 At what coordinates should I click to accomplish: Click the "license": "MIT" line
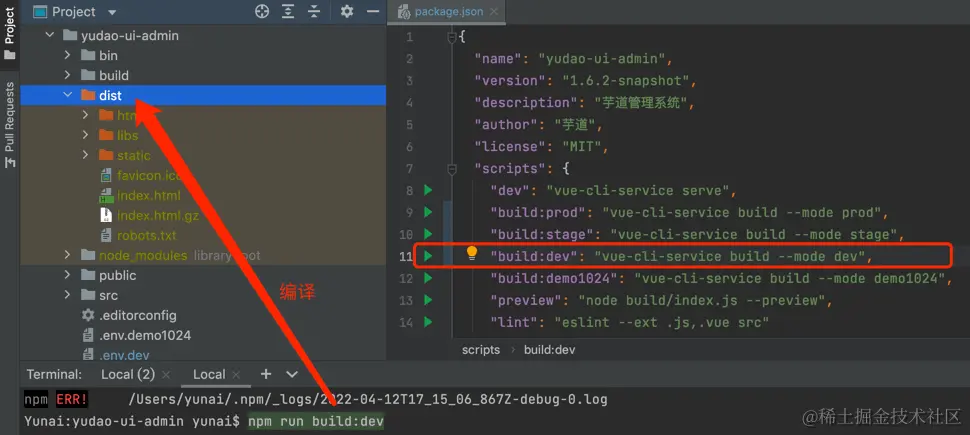coord(542,147)
